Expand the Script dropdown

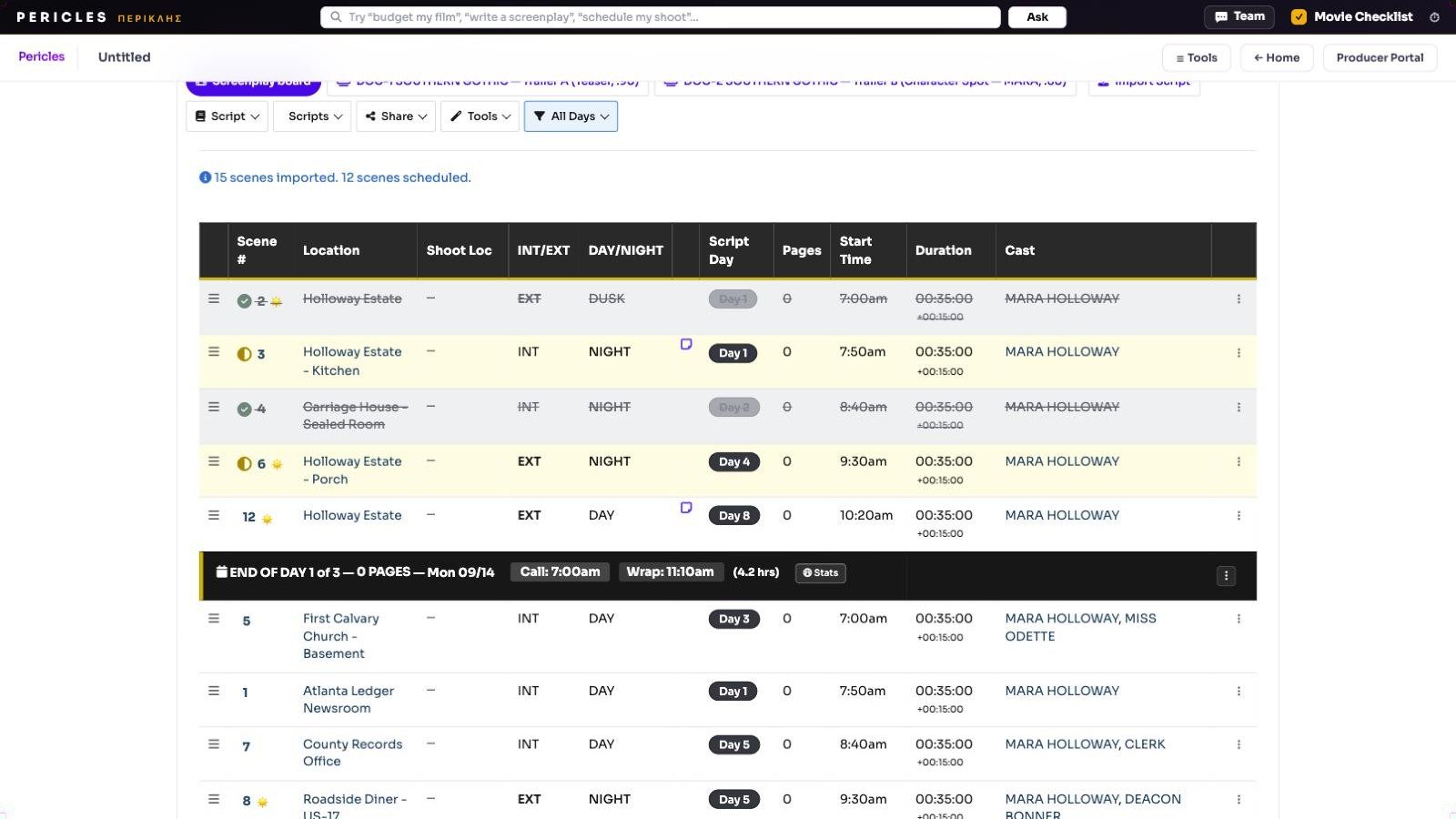point(227,116)
